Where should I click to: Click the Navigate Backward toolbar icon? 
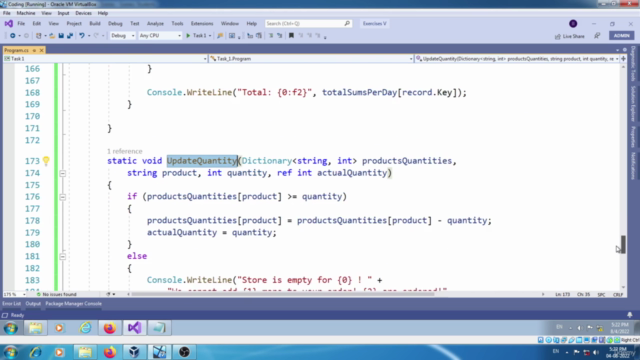(13, 36)
